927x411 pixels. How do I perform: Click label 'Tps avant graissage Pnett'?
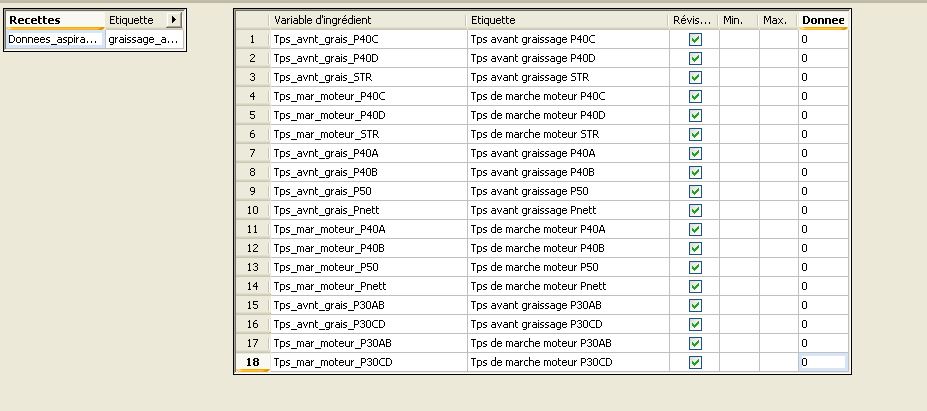coord(533,210)
